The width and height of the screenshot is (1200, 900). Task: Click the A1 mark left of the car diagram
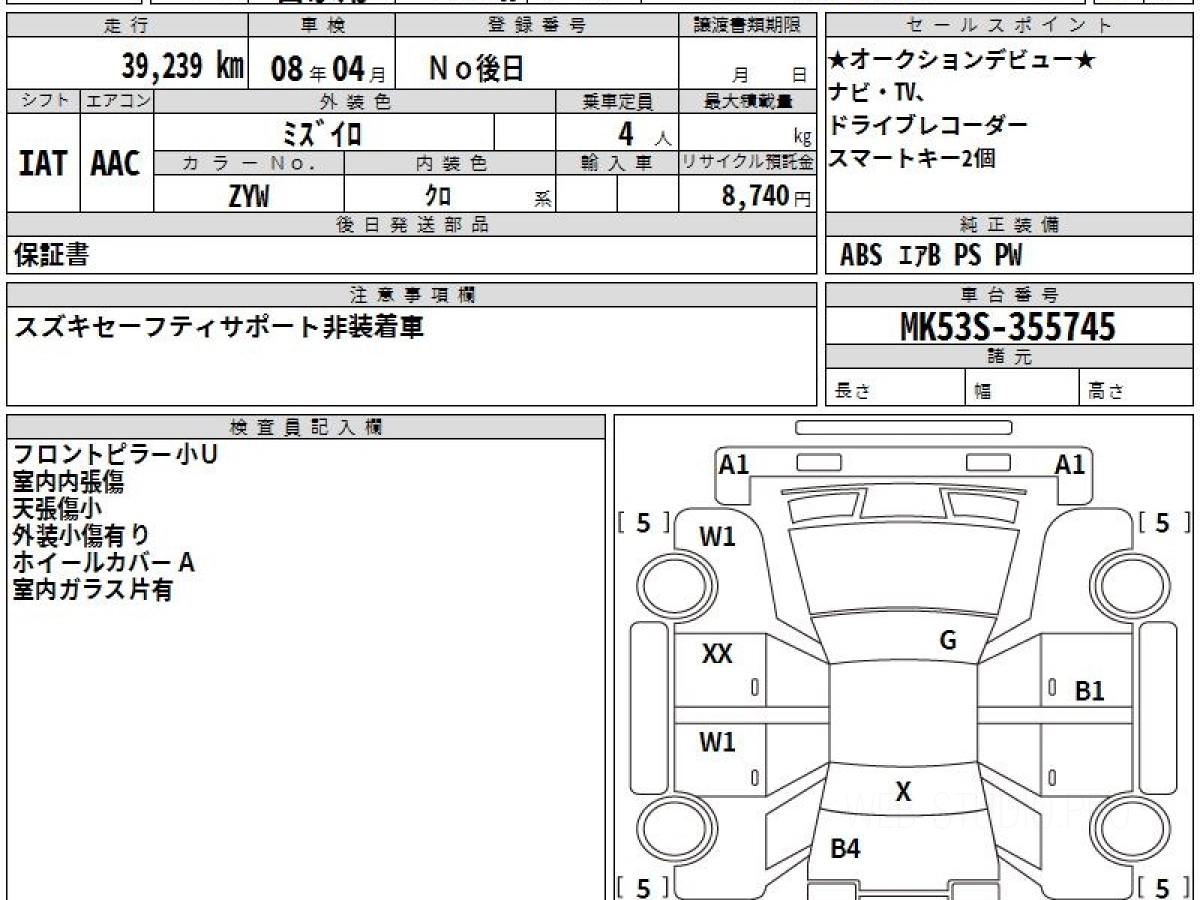(x=734, y=464)
